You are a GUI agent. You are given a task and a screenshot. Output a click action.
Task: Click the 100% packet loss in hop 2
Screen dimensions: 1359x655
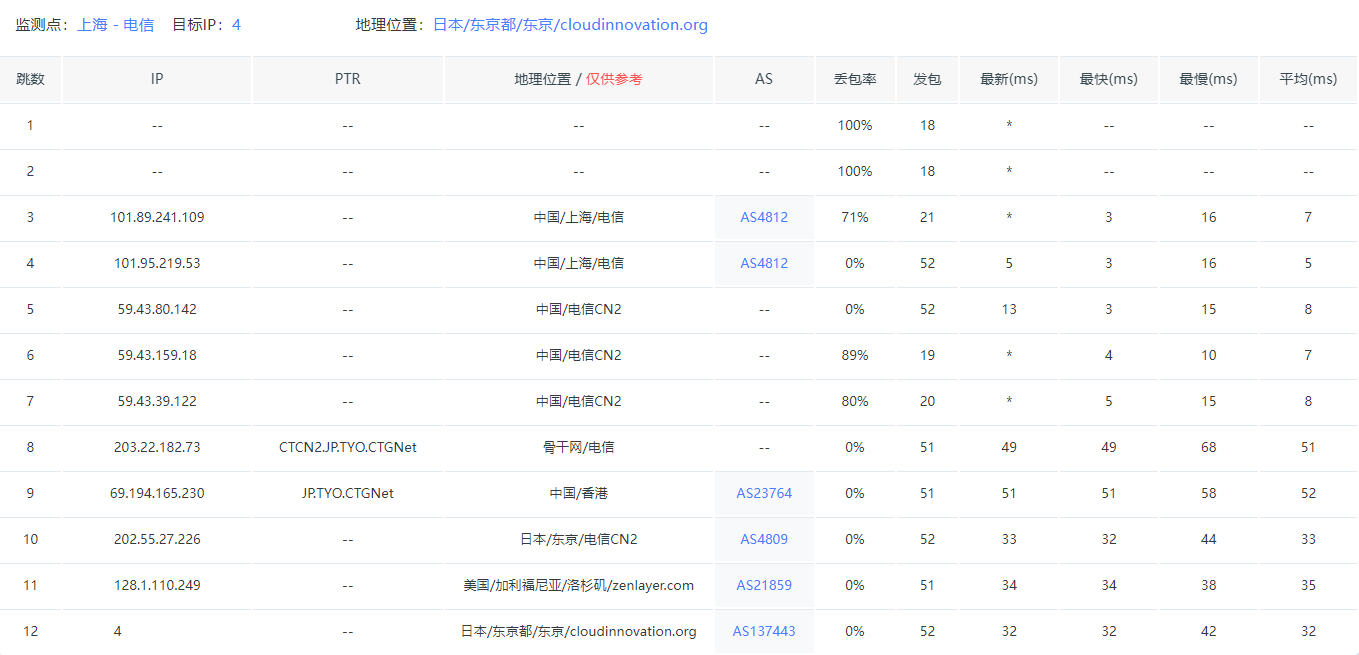(x=855, y=171)
